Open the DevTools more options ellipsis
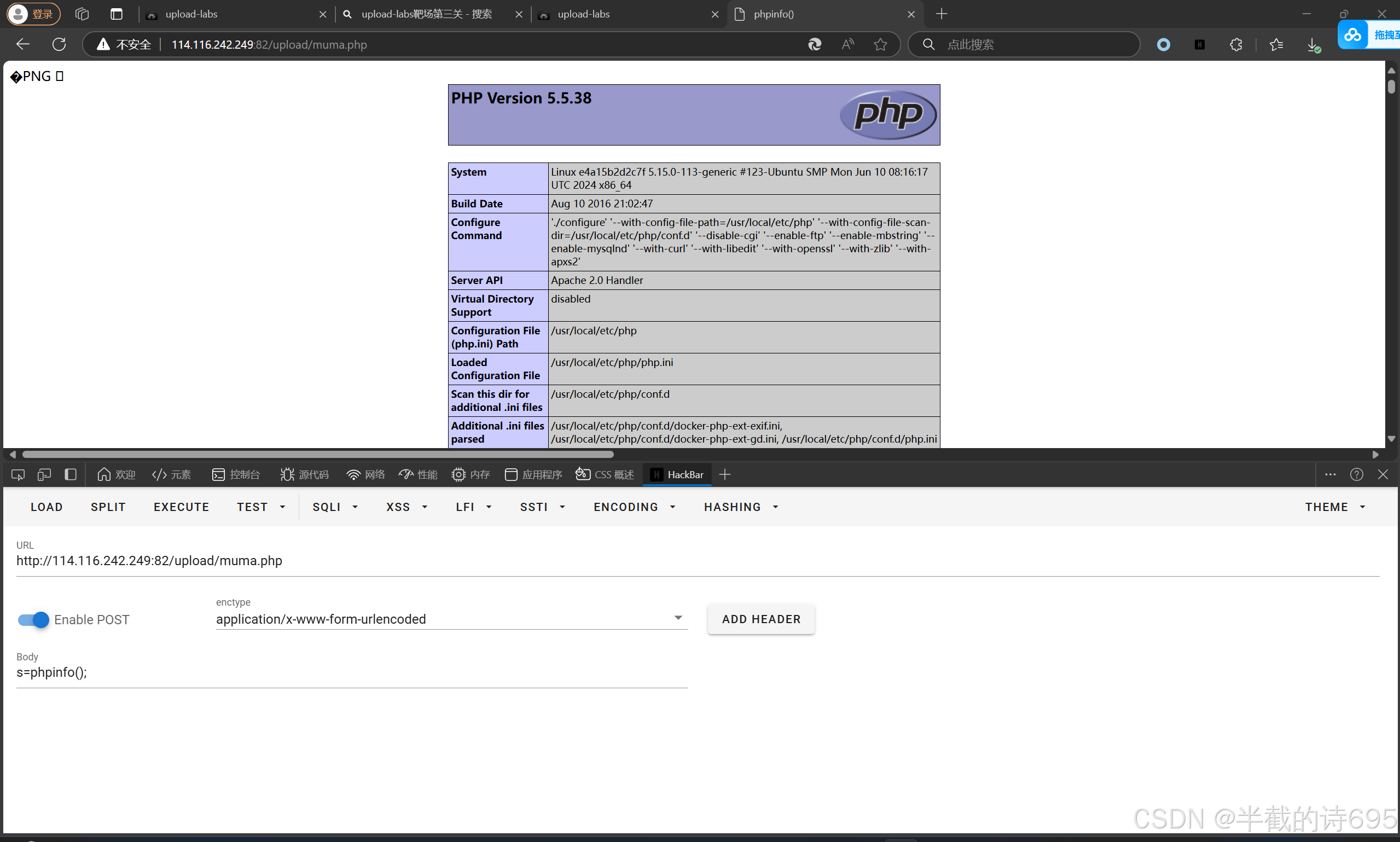 (x=1330, y=474)
